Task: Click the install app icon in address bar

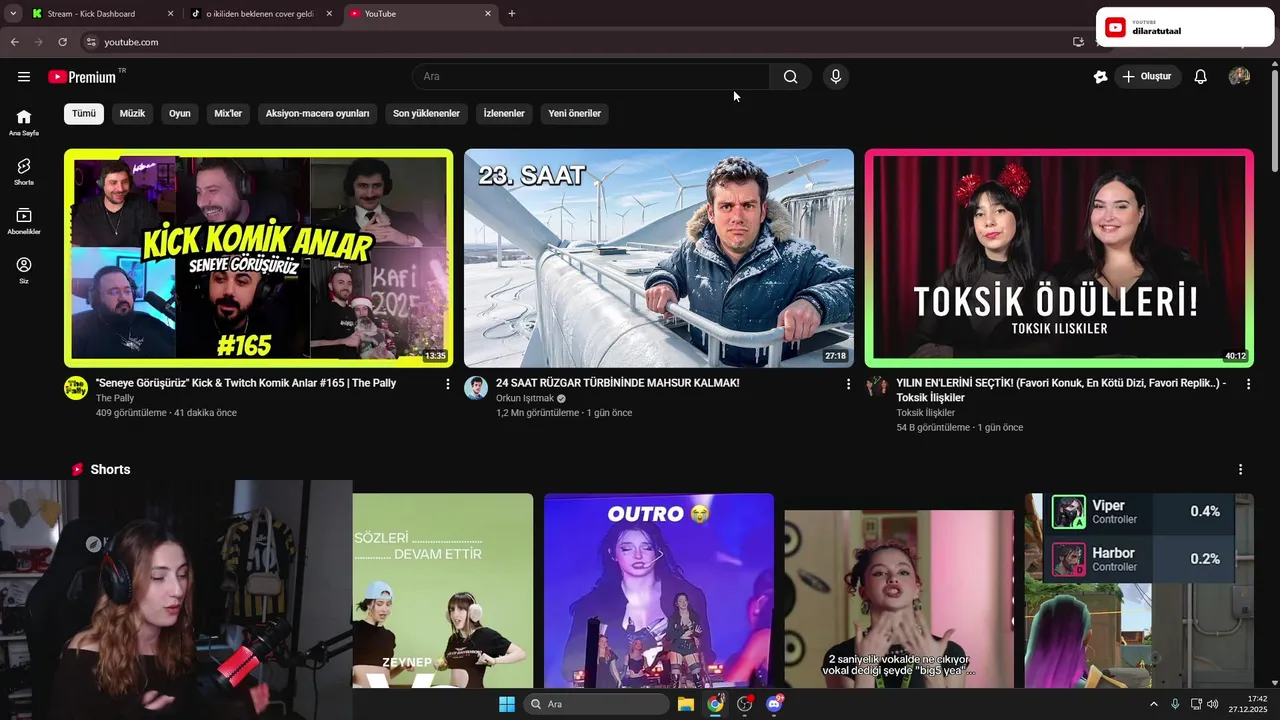Action: tap(1078, 42)
